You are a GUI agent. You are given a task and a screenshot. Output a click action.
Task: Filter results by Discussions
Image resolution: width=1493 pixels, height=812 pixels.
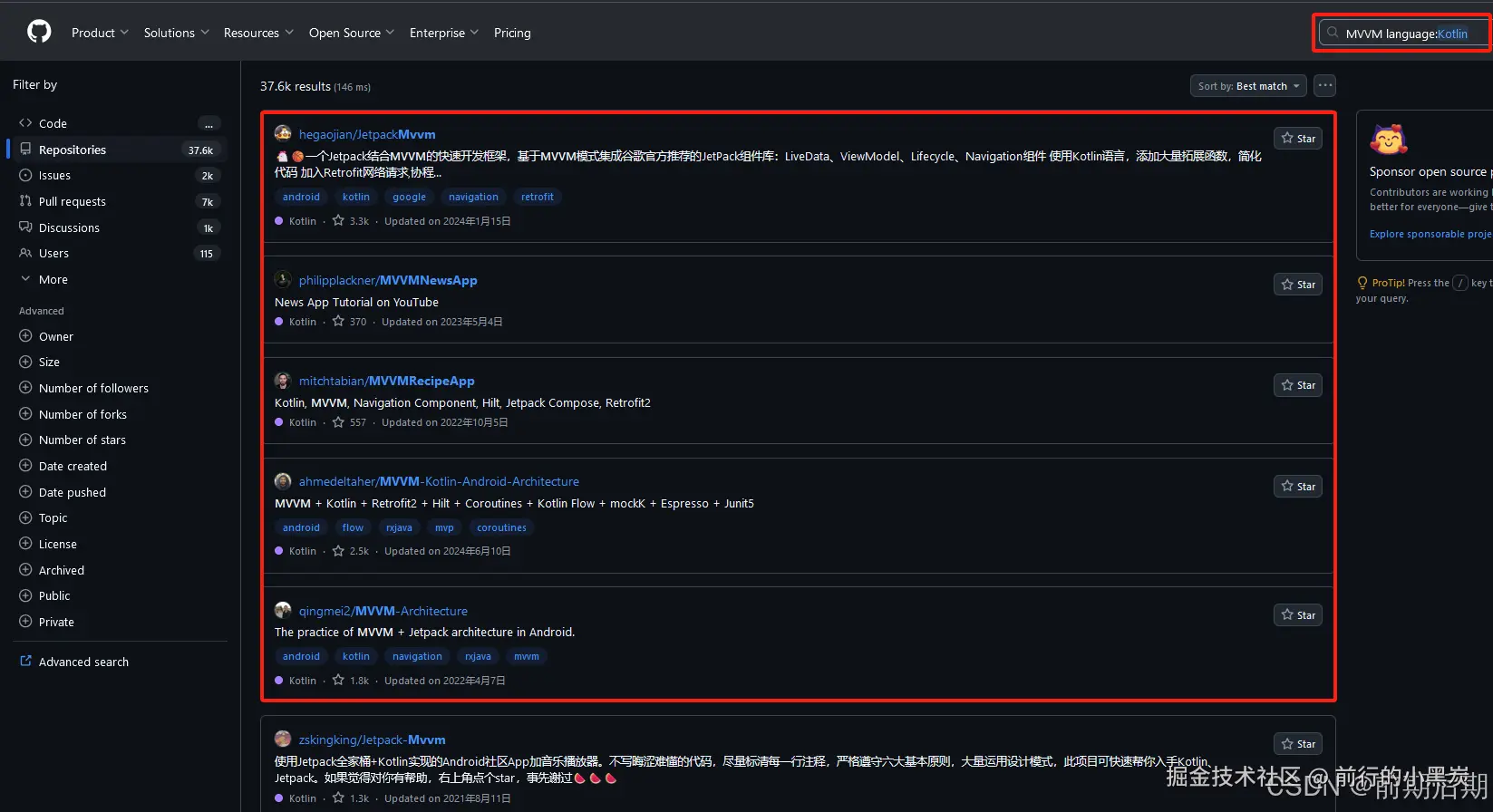click(116, 227)
